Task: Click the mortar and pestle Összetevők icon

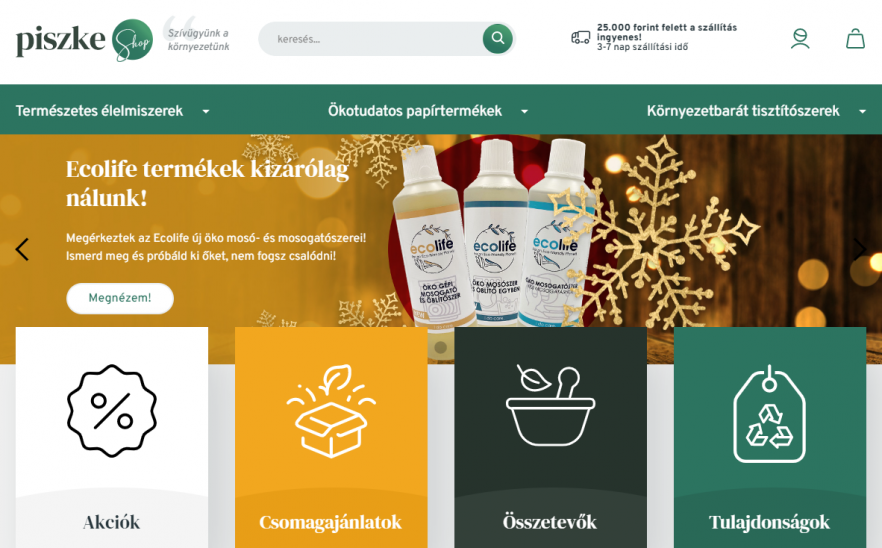Action: (550, 405)
